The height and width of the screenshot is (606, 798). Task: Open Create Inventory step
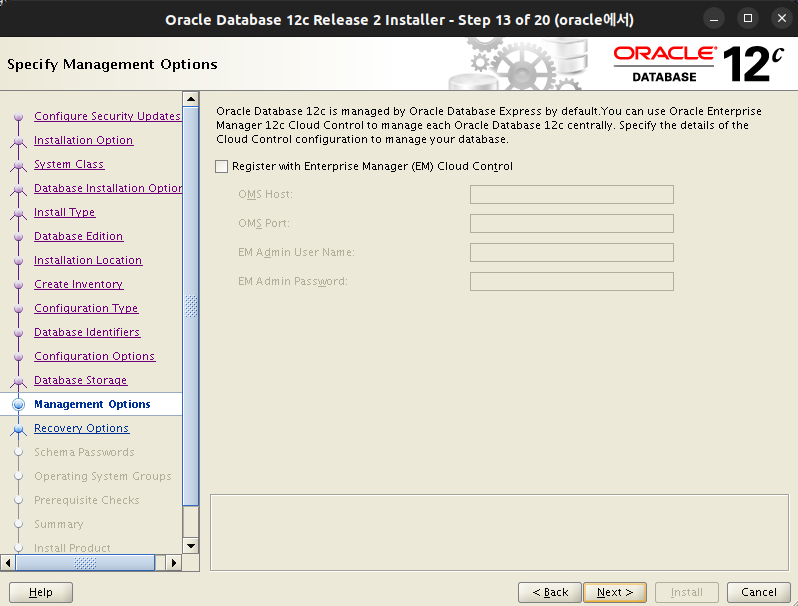[79, 284]
